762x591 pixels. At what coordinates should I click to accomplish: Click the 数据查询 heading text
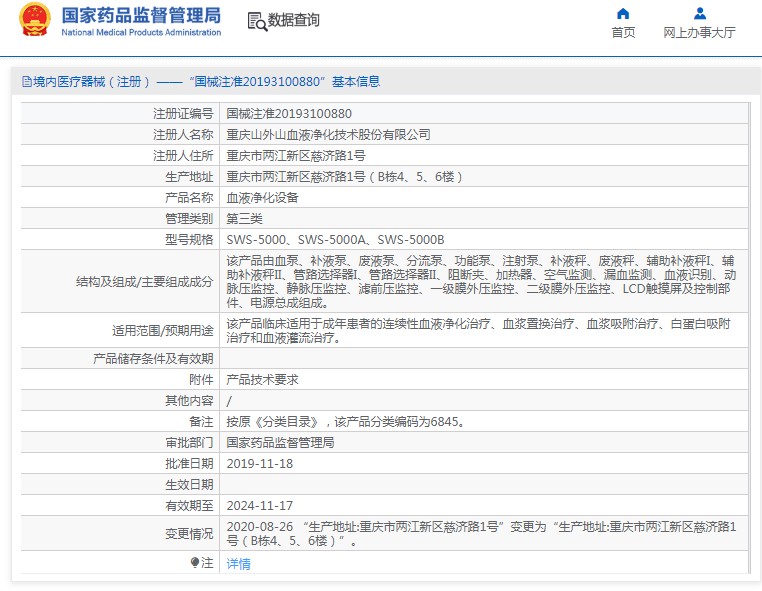294,21
